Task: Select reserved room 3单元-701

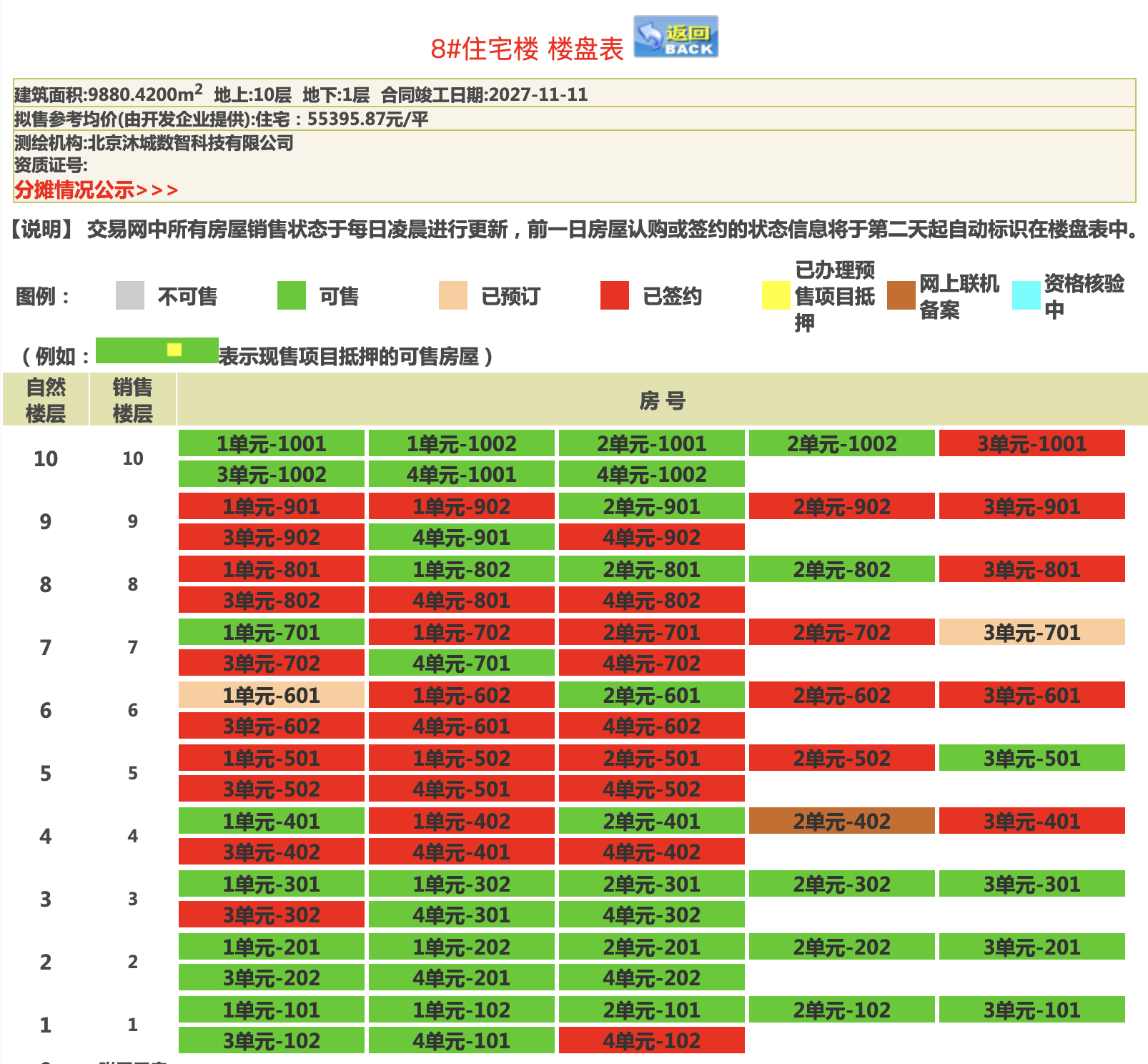Action: point(1031,632)
